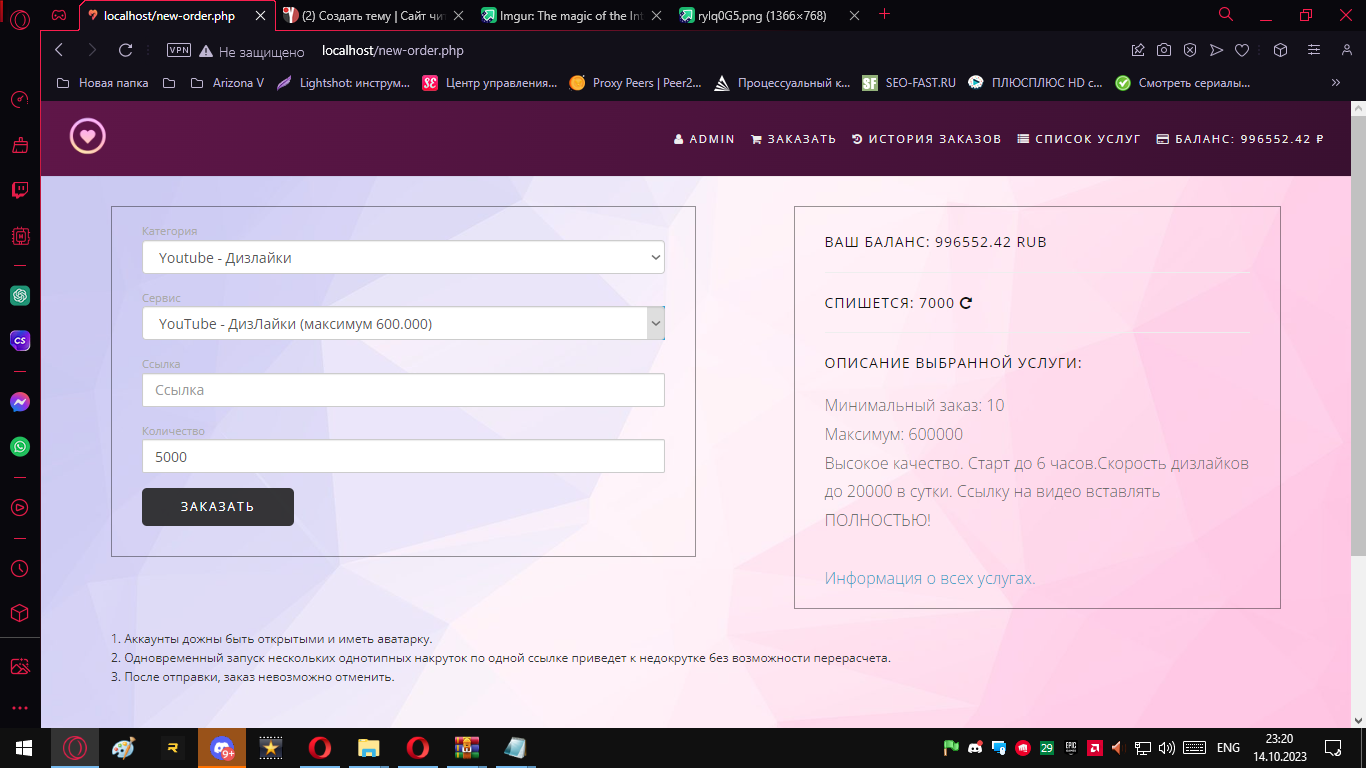Open СПИСОК УСЛУГ in the navigation
This screenshot has width=1366, height=768.
pos(1079,139)
